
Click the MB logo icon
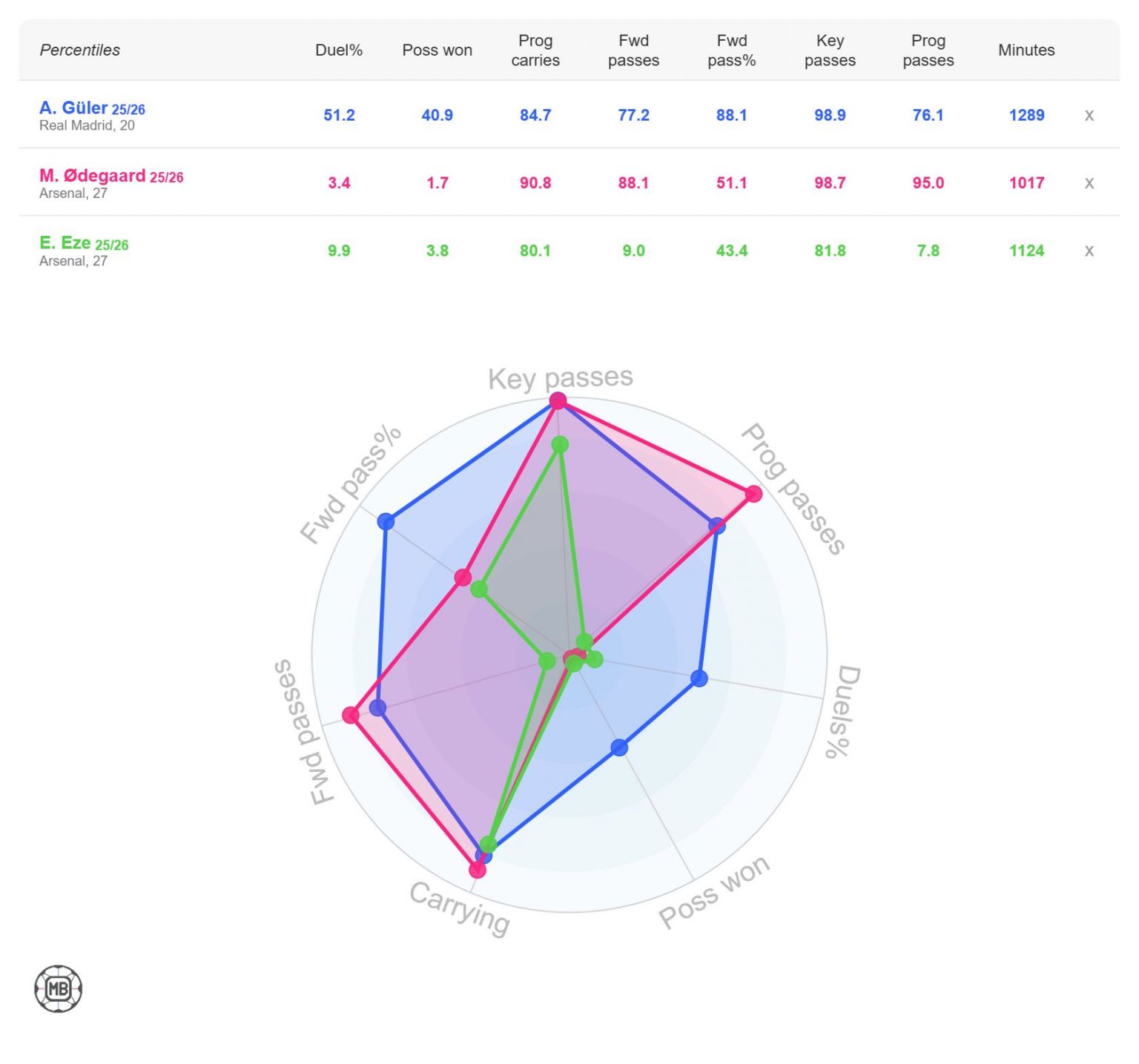coord(59,988)
